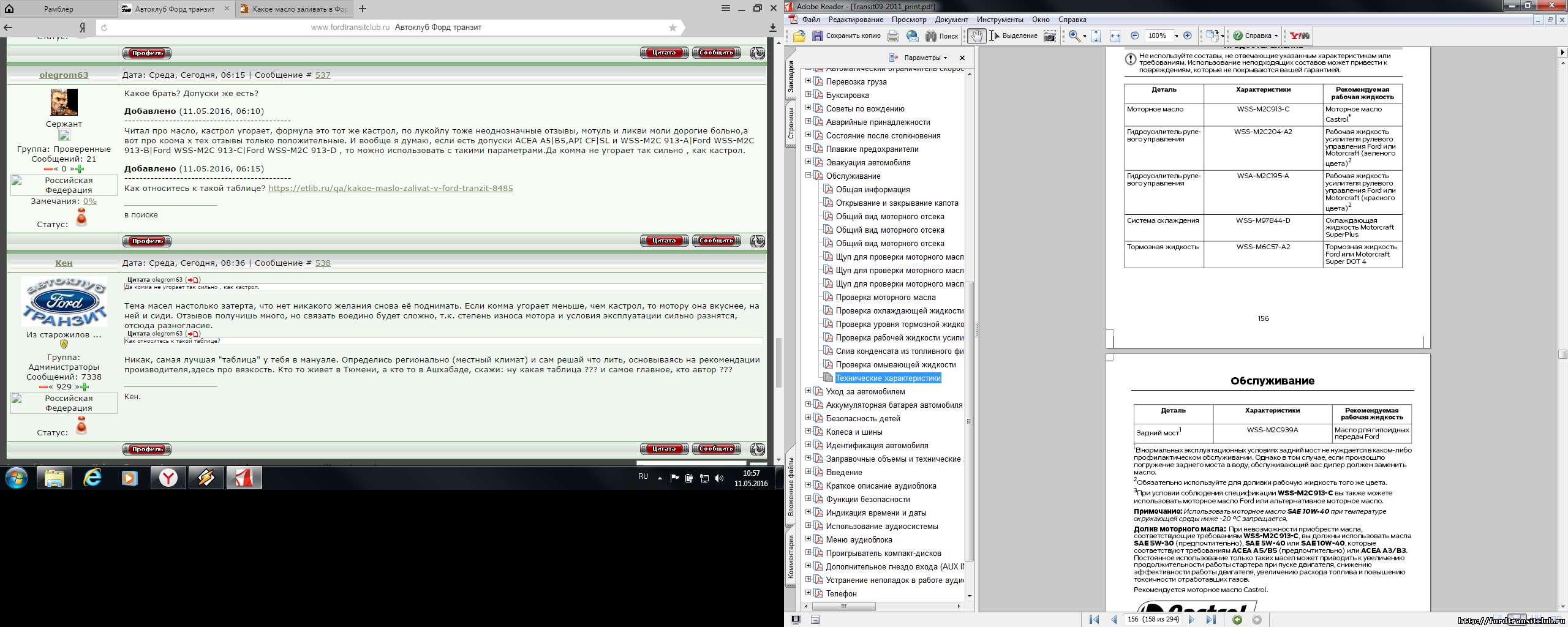Open the zoom percentage dropdown arrow
The width and height of the screenshot is (1568, 627).
coord(1177,36)
